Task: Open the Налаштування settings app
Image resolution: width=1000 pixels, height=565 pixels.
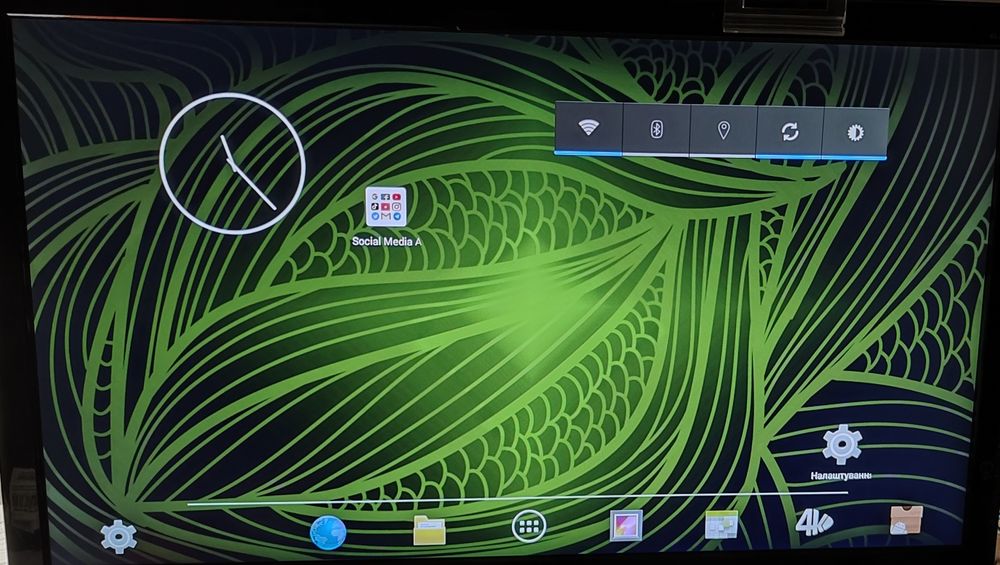Action: click(842, 444)
